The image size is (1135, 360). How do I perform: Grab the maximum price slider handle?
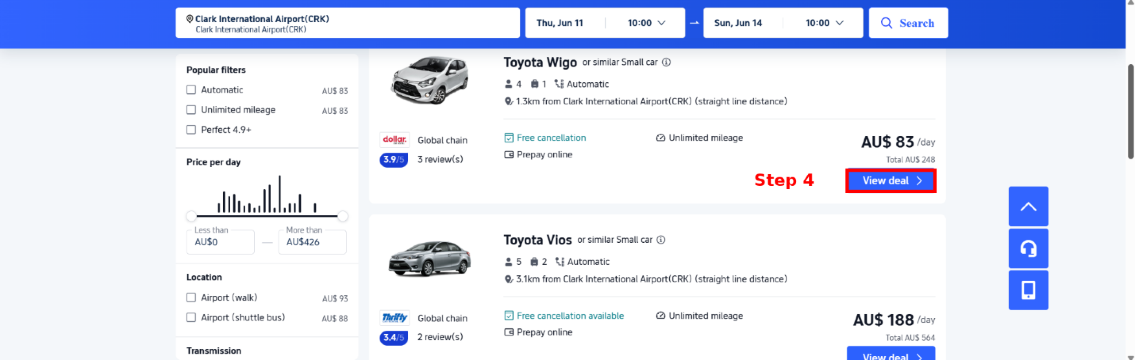[343, 216]
